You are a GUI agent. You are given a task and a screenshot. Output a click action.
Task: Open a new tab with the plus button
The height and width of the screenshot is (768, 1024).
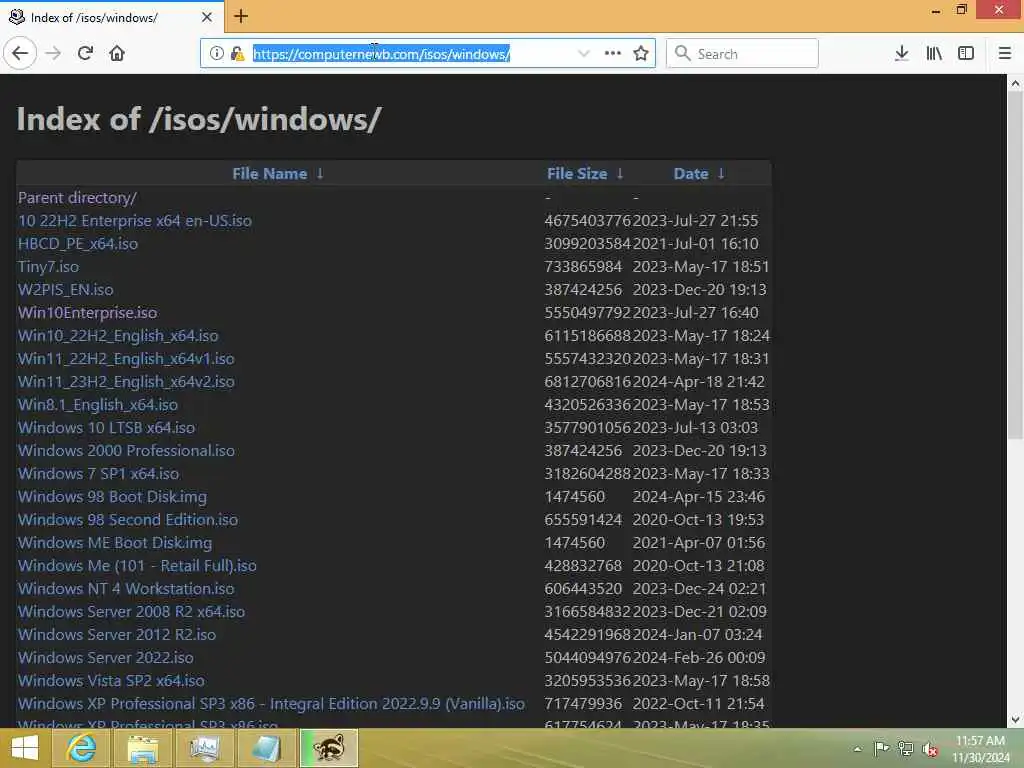(x=241, y=16)
